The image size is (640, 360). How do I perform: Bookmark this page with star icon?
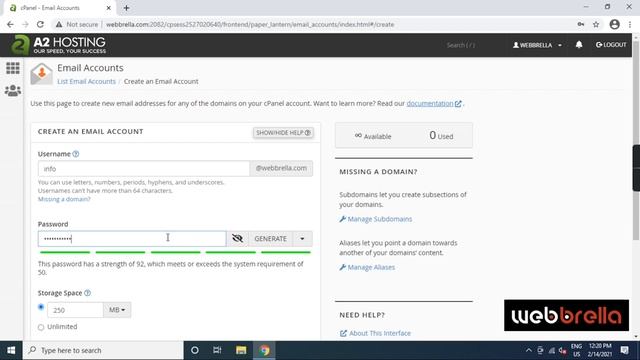click(596, 24)
